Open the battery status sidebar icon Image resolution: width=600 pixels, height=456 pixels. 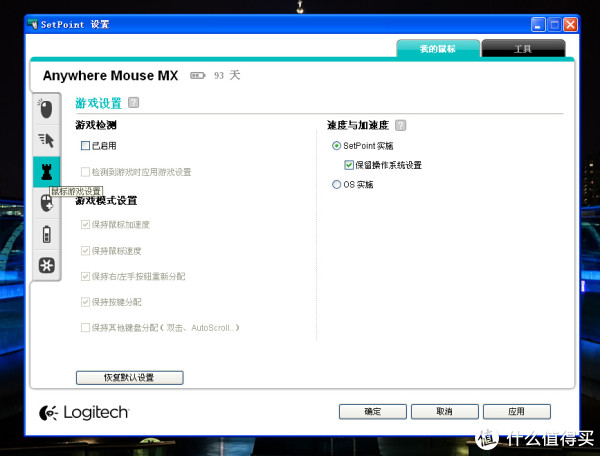click(46, 234)
